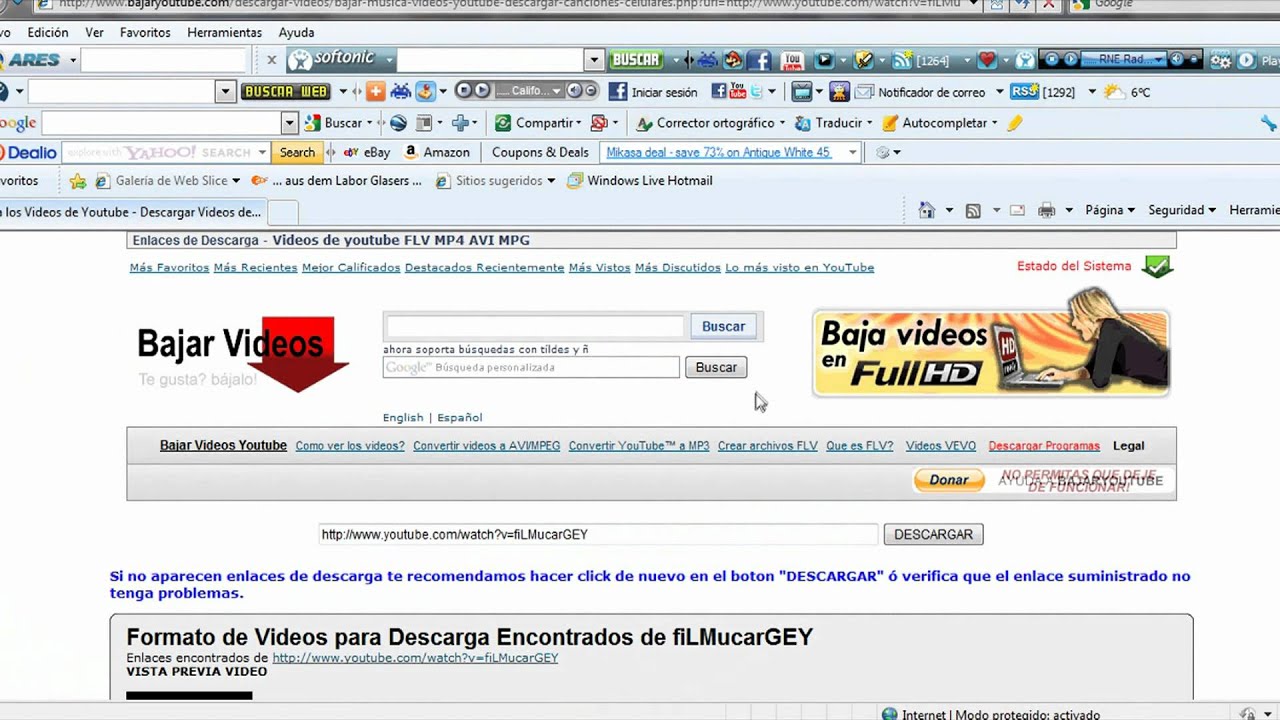Image resolution: width=1280 pixels, height=720 pixels.
Task: Click Google toolbar wrench settings icon
Action: [x=1270, y=123]
